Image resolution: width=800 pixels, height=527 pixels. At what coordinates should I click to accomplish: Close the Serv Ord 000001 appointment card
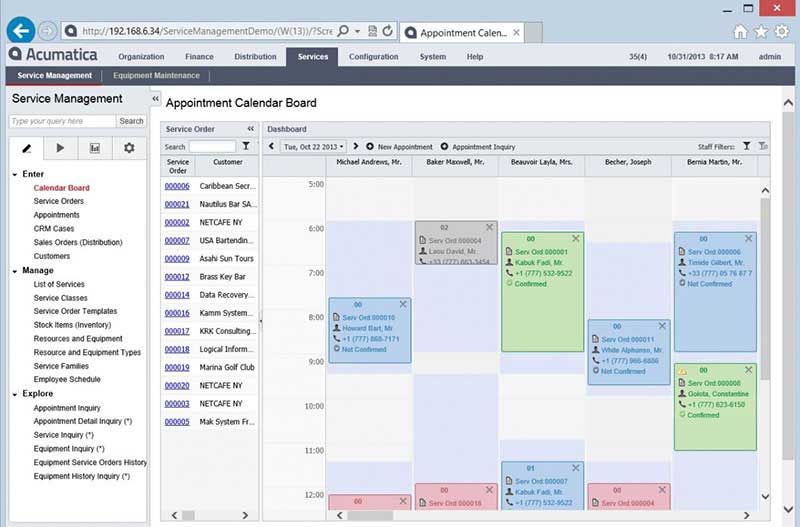point(576,238)
